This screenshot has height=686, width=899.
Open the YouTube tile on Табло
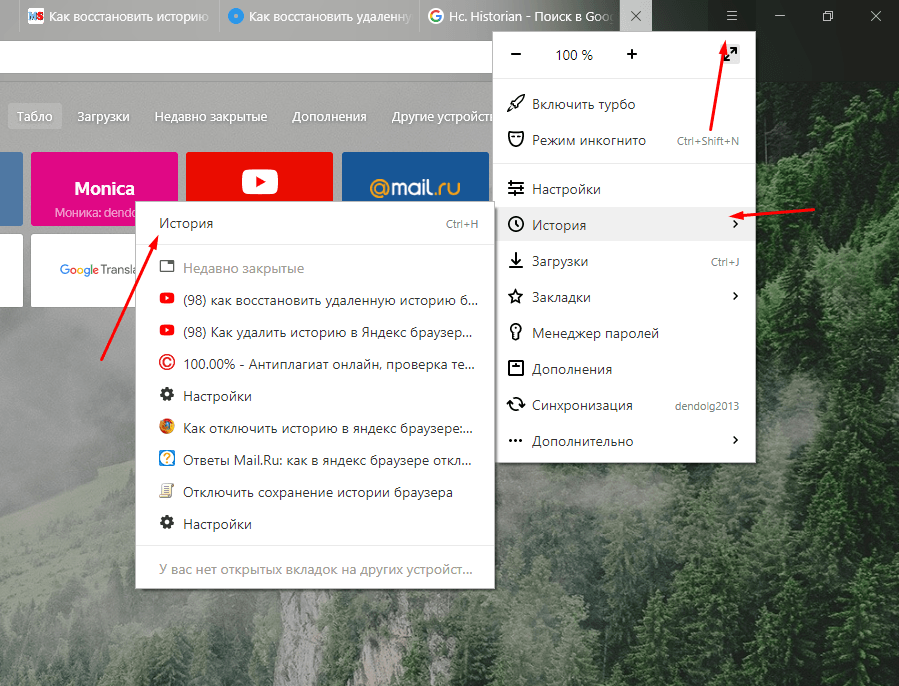[259, 177]
